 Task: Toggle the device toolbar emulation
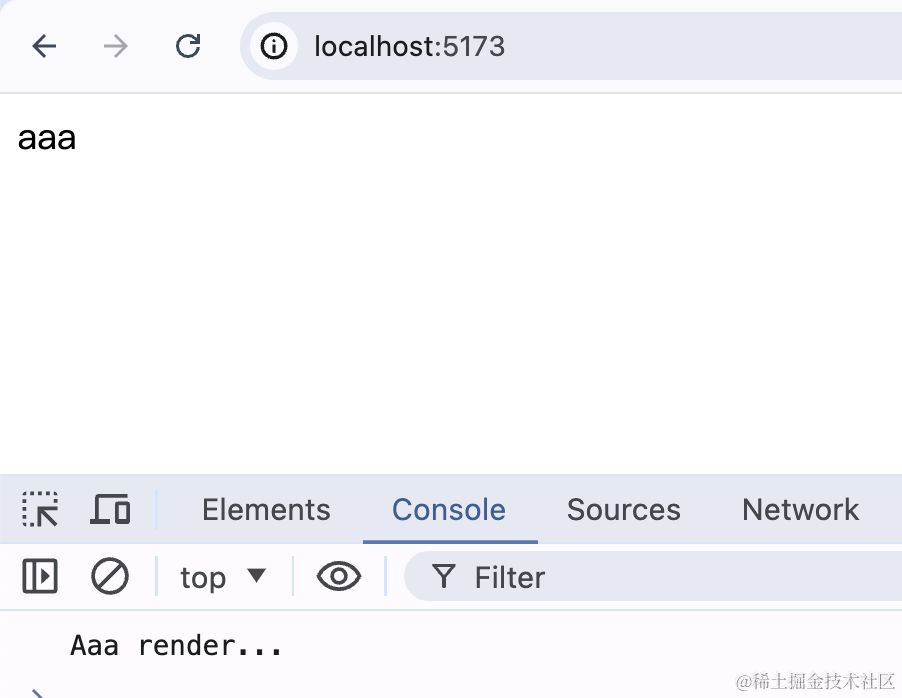(110, 509)
